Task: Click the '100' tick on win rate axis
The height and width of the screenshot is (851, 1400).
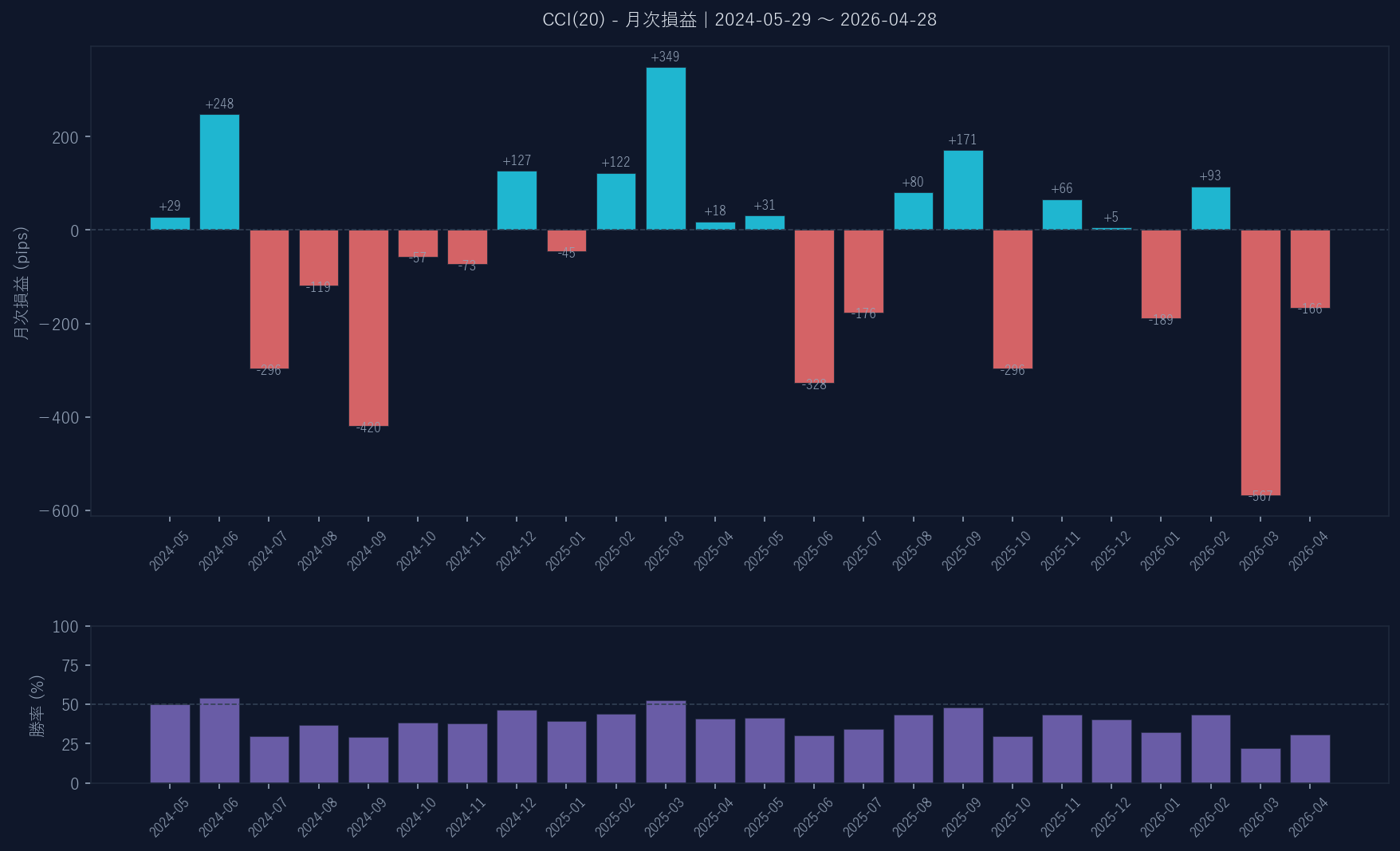Action: 65,627
